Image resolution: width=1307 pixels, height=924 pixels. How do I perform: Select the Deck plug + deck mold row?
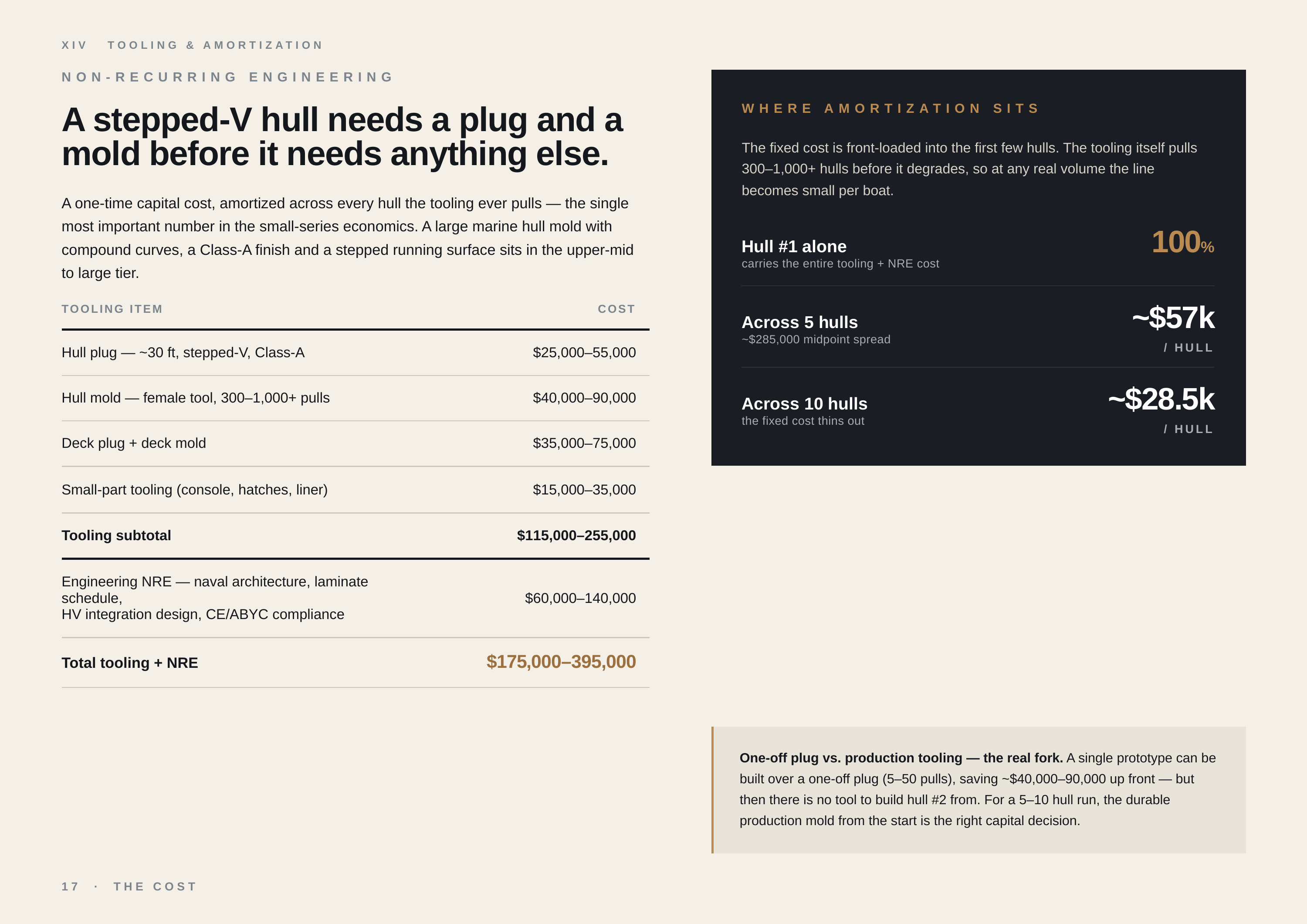(355, 443)
